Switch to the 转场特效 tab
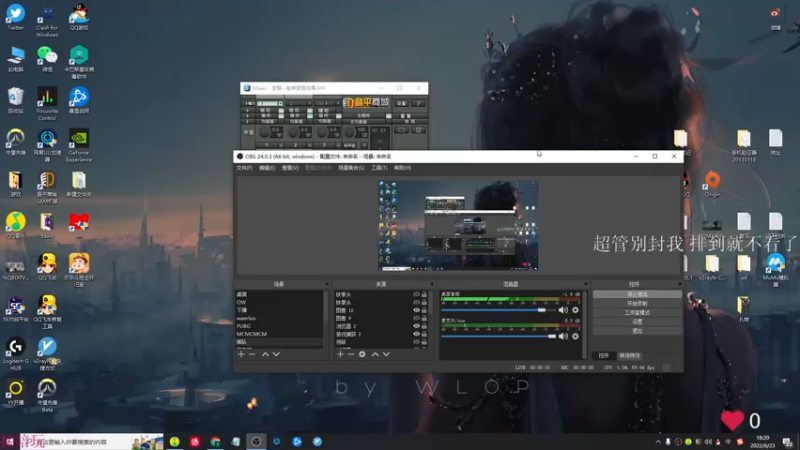The image size is (800, 450). pyautogui.click(x=630, y=356)
